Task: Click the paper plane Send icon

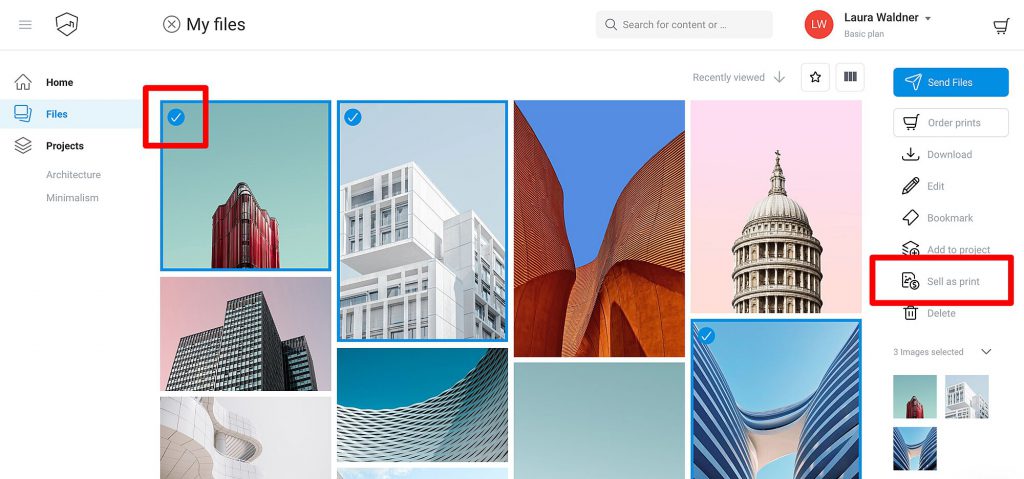Action: (x=913, y=82)
